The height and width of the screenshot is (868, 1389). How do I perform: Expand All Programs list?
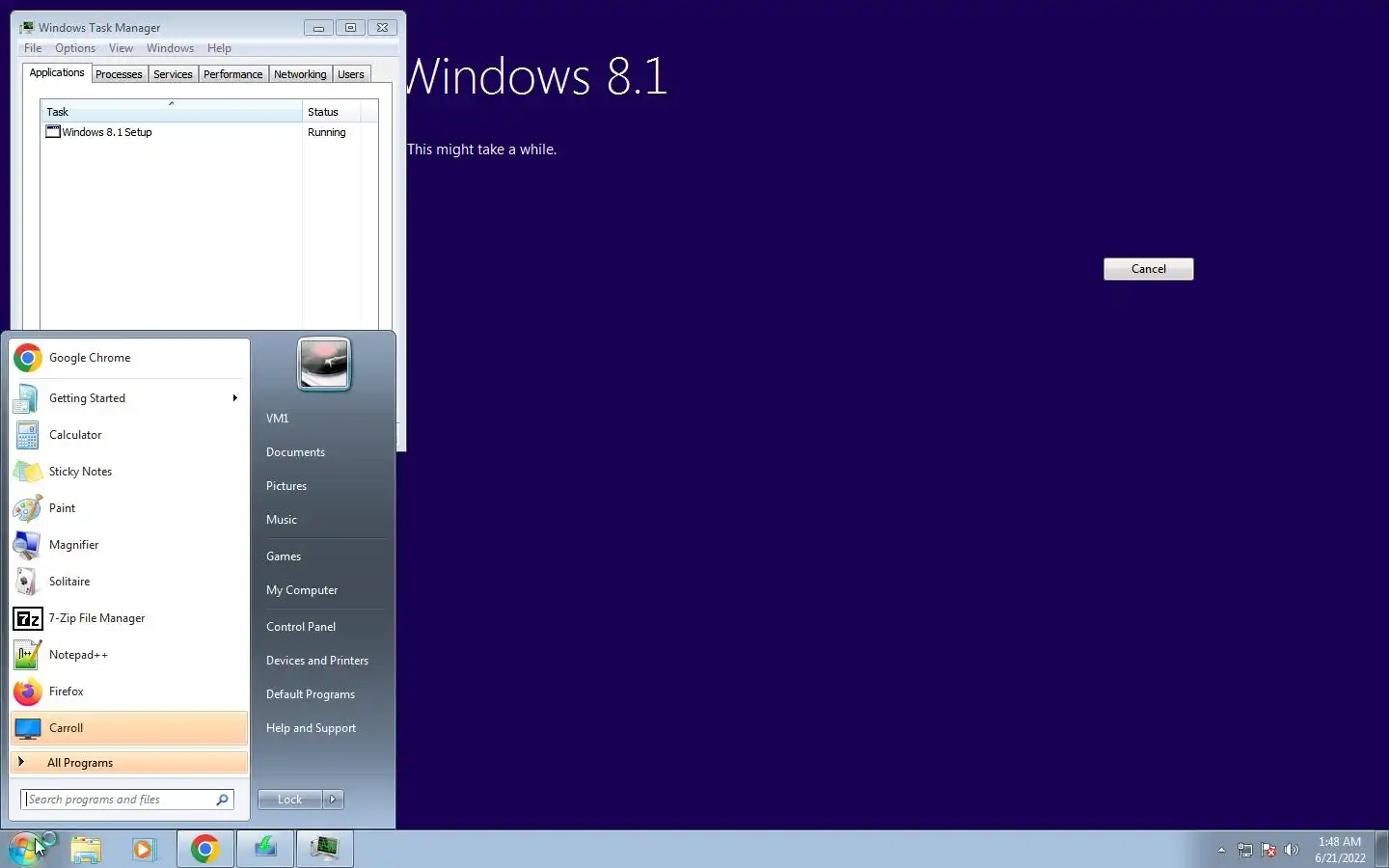pos(129,762)
